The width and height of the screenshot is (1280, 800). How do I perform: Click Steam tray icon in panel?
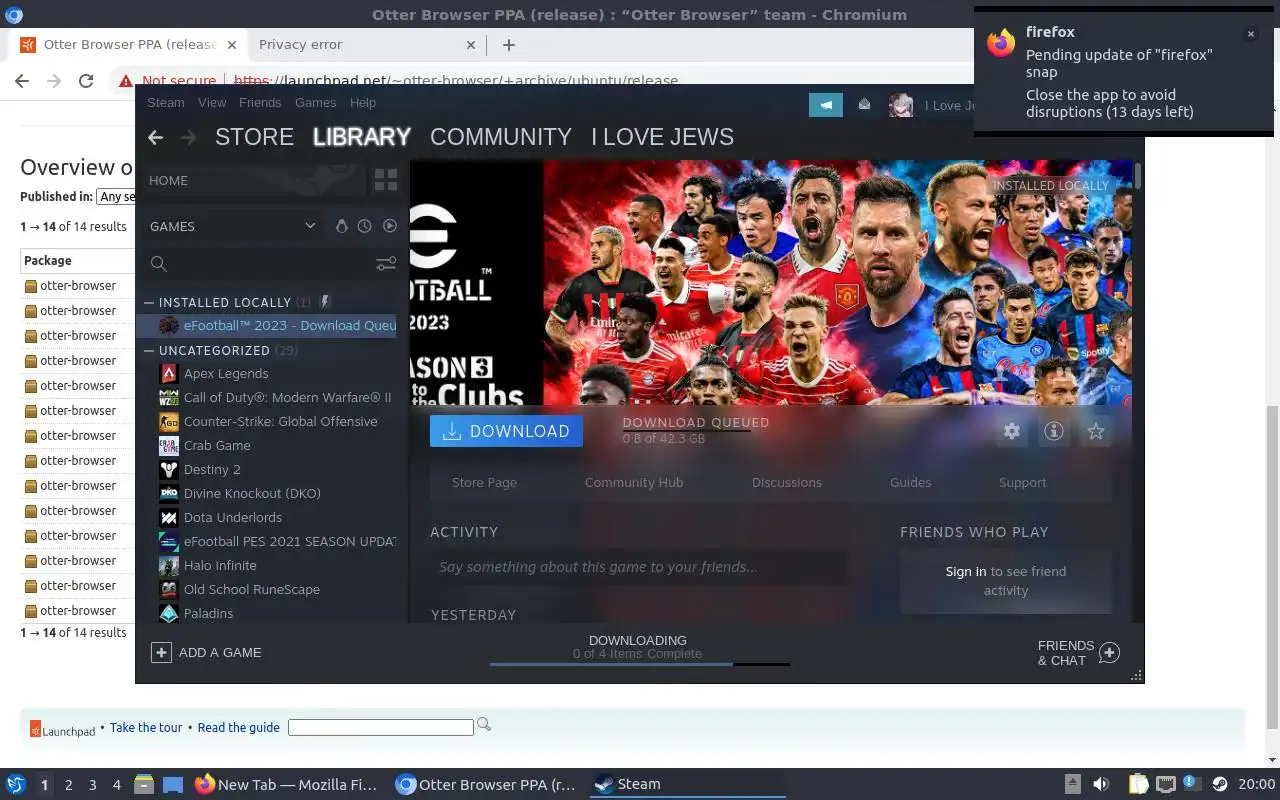click(1220, 784)
